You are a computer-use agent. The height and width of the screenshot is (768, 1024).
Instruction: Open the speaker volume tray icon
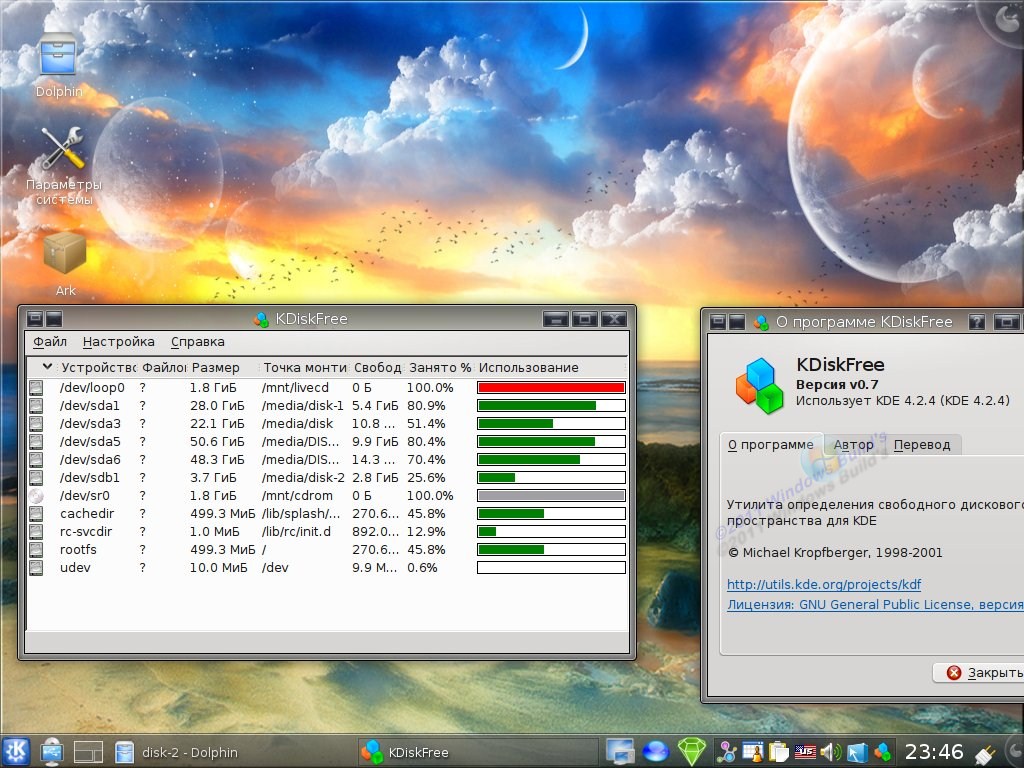coord(830,752)
